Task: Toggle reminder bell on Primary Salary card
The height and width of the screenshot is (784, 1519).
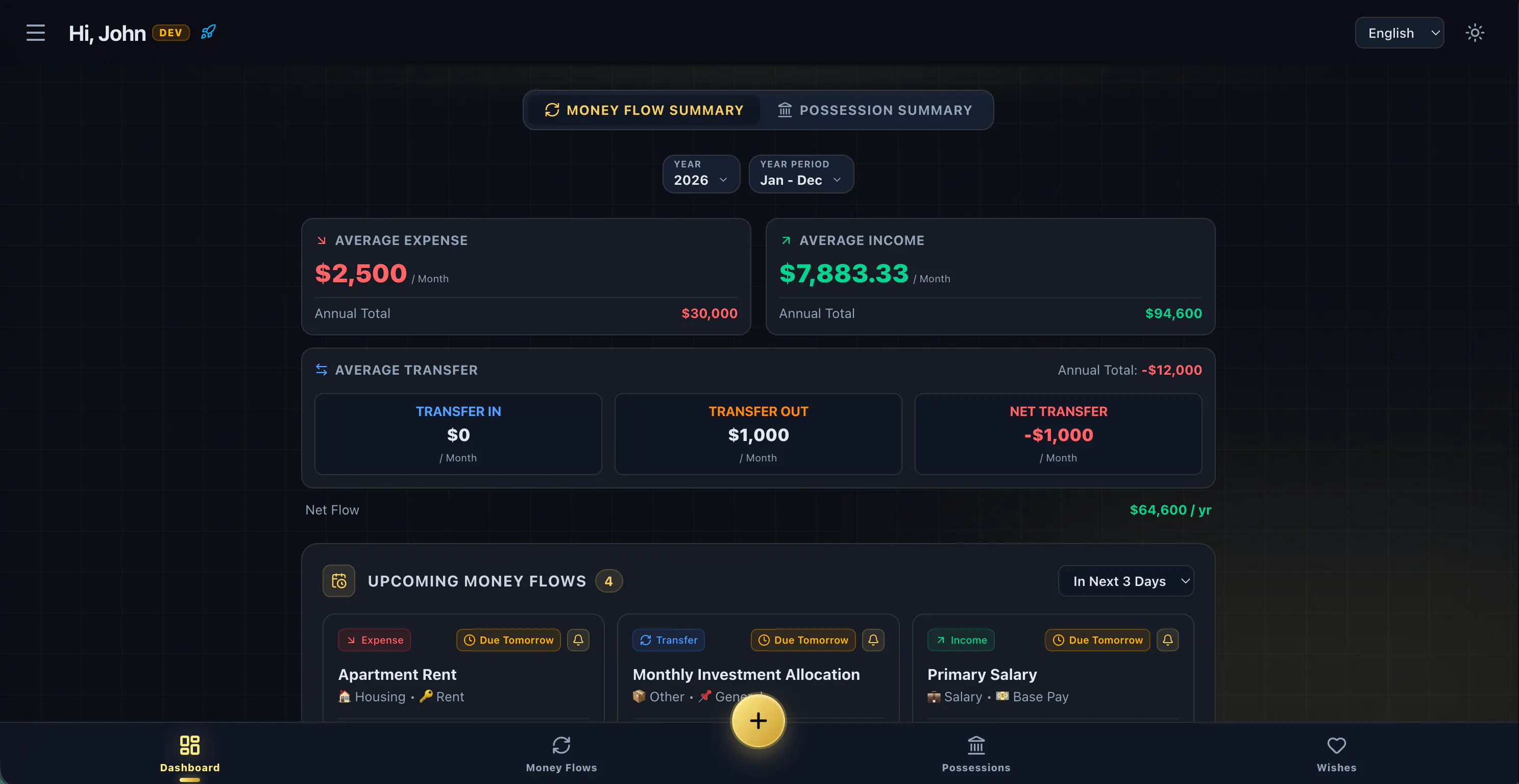Action: pos(1167,640)
